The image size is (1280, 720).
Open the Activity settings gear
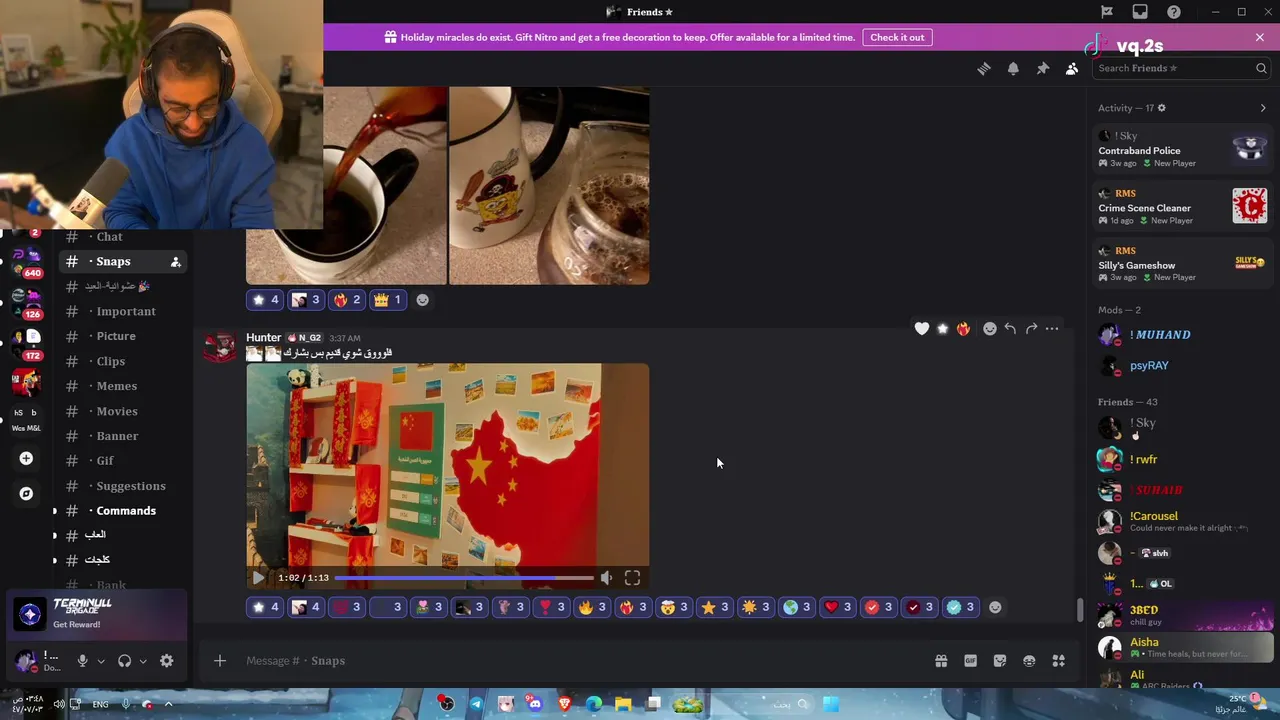coord(1161,108)
